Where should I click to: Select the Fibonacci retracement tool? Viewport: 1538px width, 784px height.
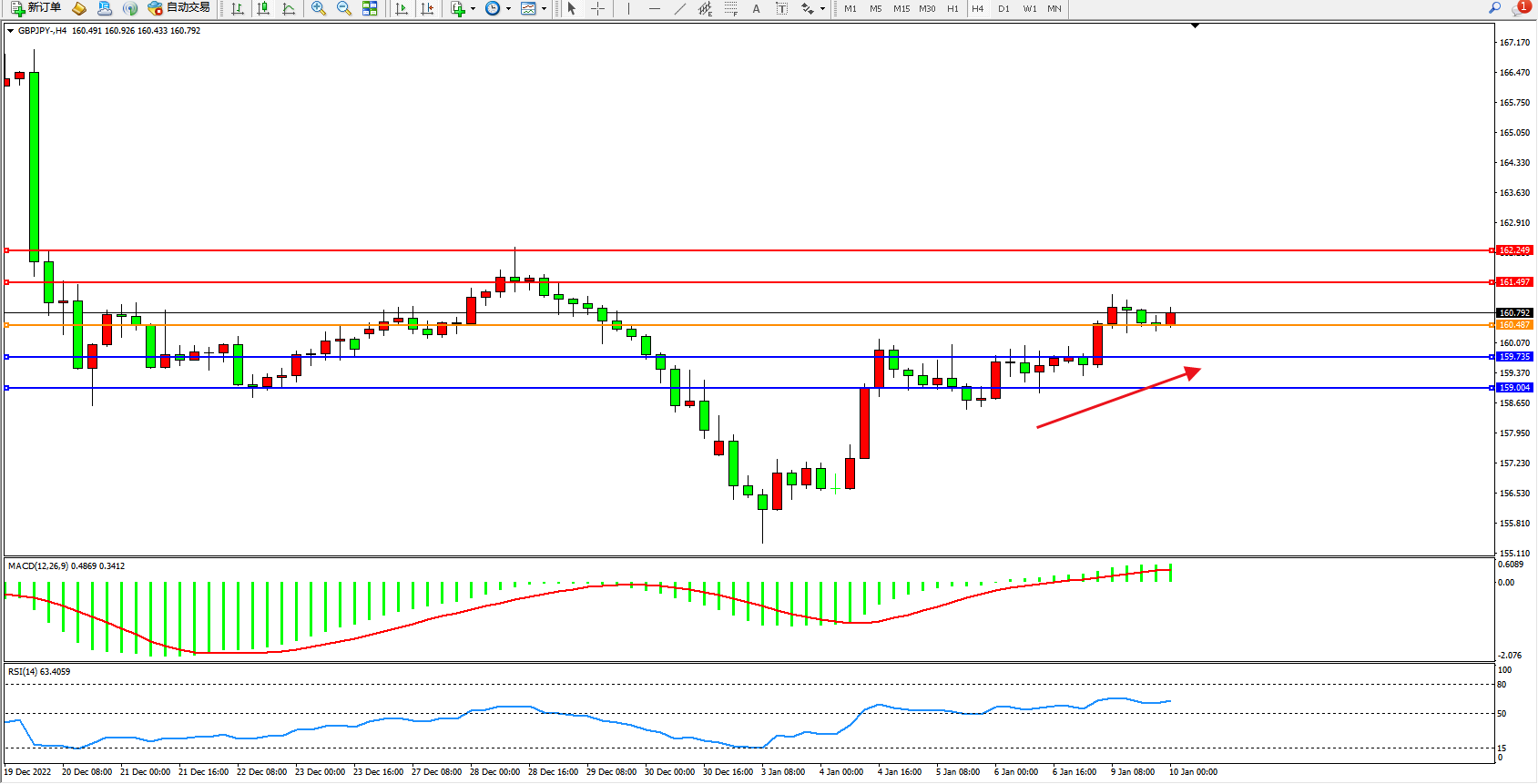(x=730, y=8)
